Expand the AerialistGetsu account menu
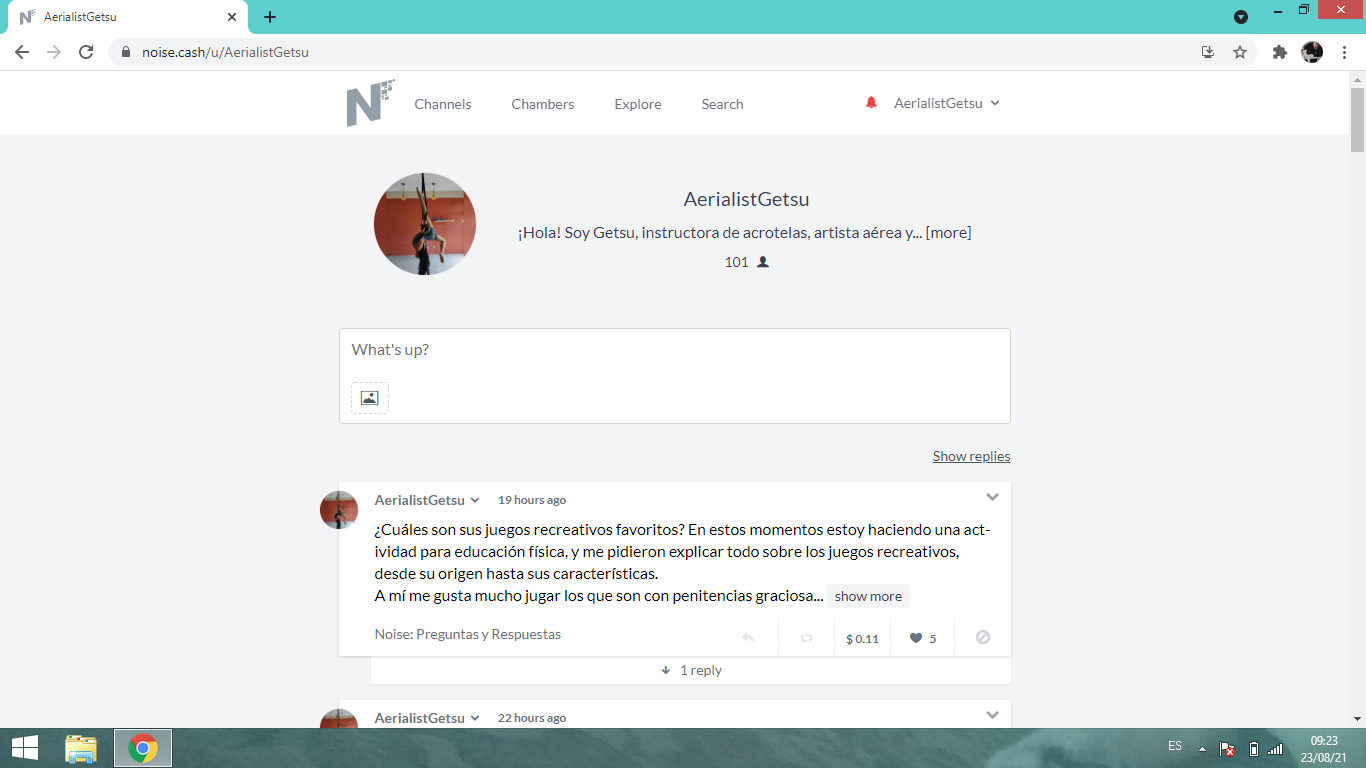This screenshot has height=768, width=1366. point(947,103)
